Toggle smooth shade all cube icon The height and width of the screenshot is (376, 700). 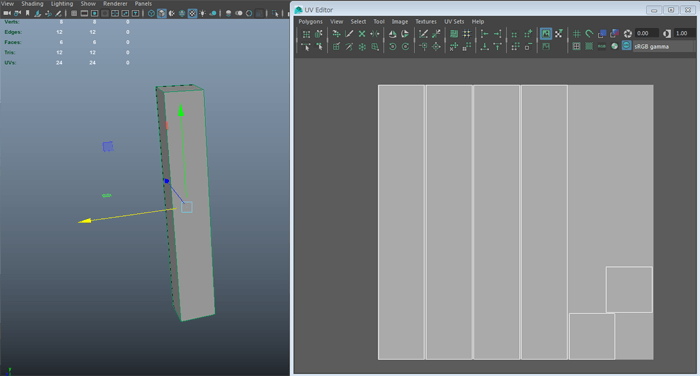[162, 13]
